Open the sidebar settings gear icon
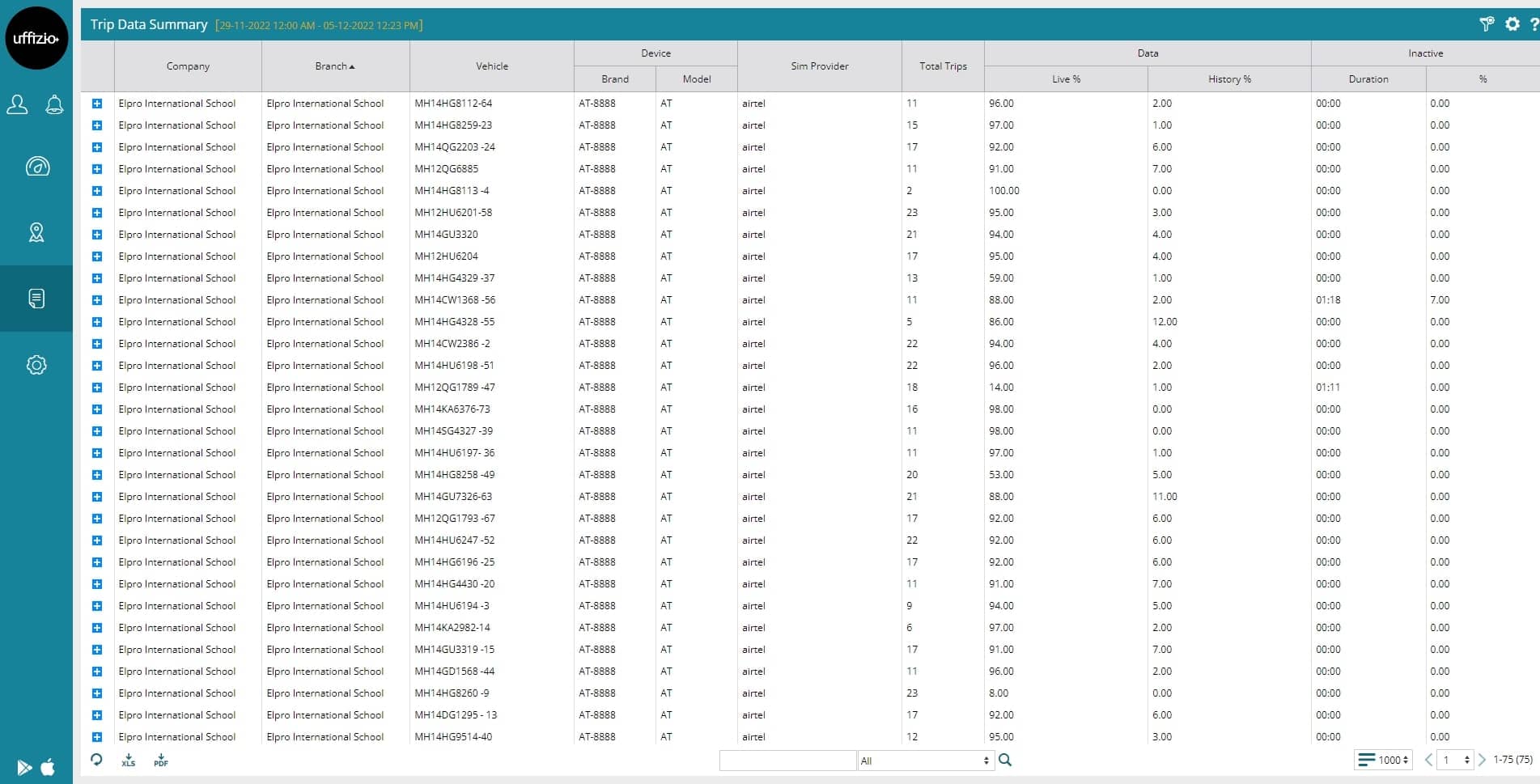The image size is (1540, 784). point(36,365)
